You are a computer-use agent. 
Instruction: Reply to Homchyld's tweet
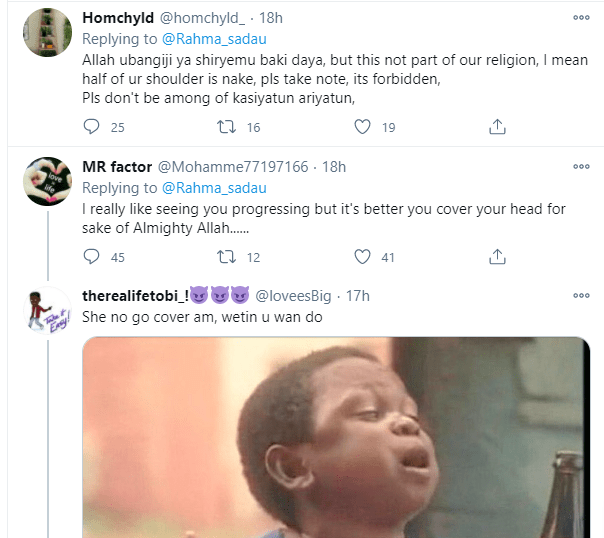(92, 127)
